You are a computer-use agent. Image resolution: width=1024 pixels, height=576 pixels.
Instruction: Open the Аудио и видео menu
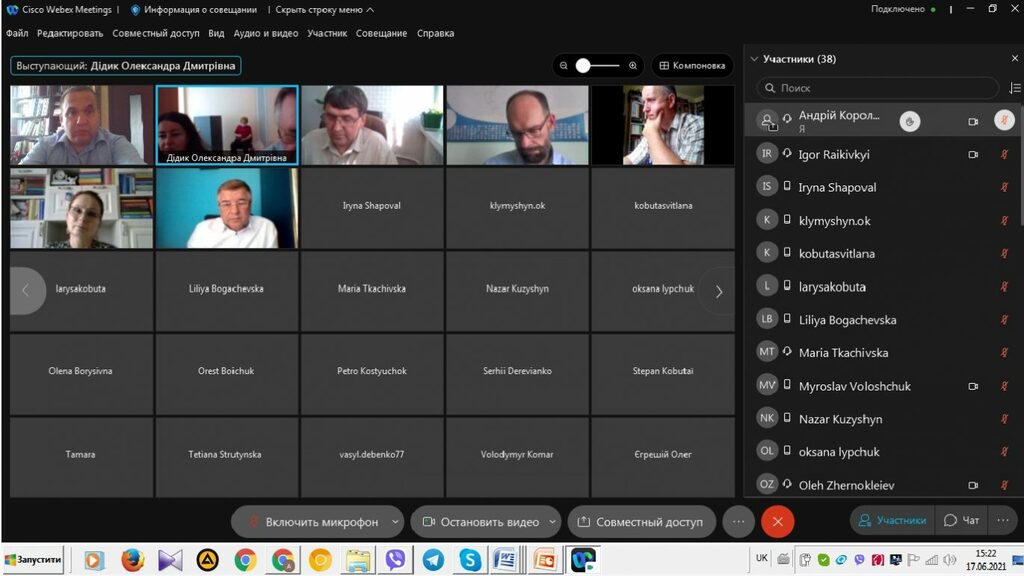(x=266, y=33)
